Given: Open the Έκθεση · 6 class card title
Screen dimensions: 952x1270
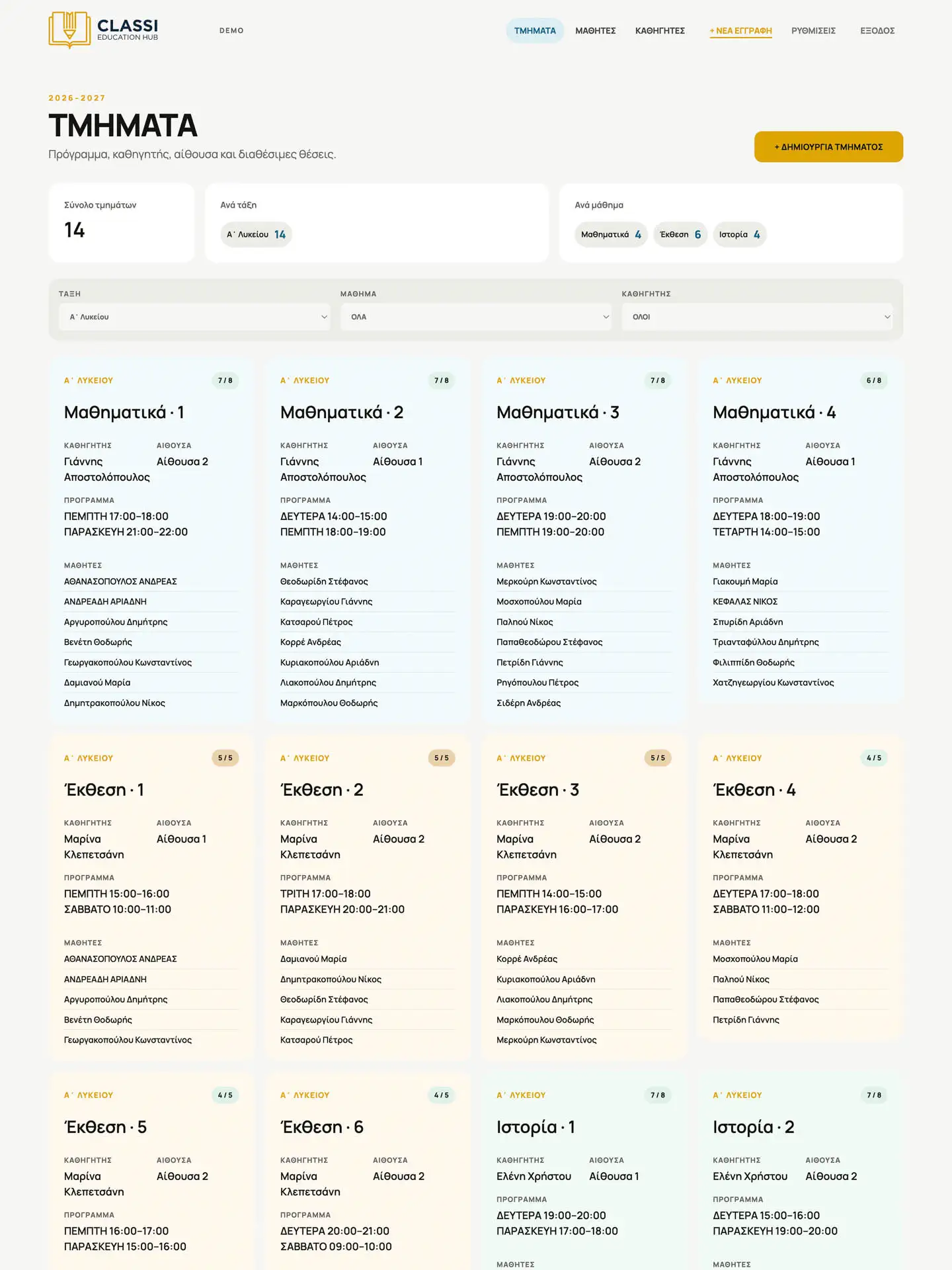Looking at the screenshot, I should pos(322,1127).
